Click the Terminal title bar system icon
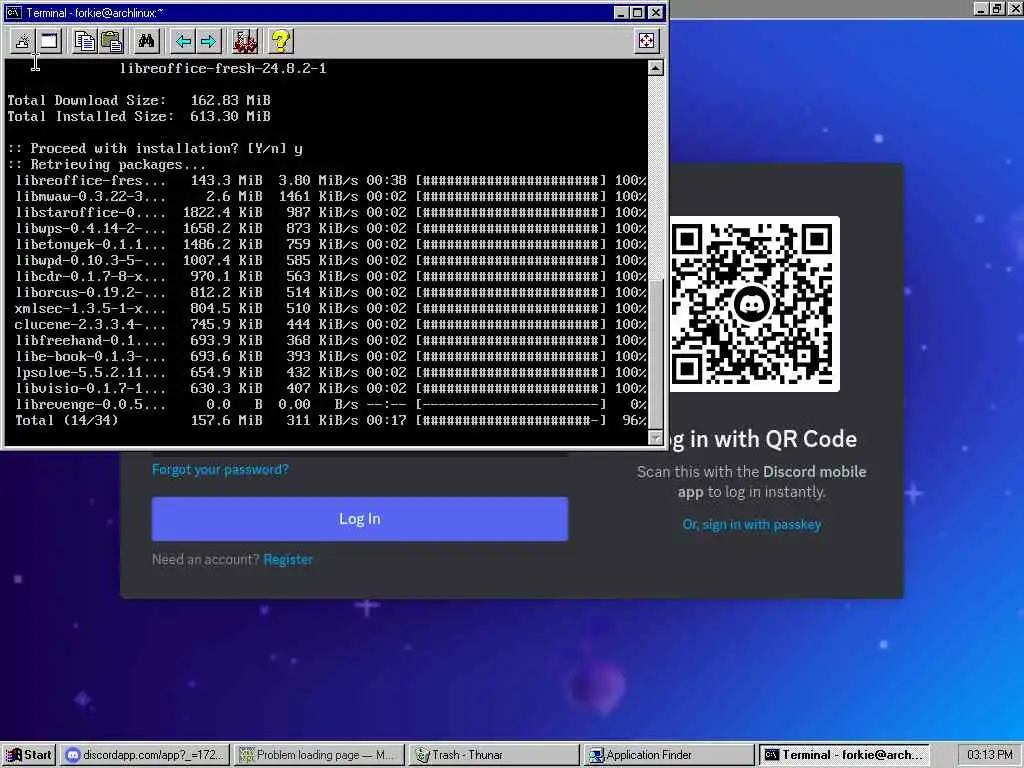1024x768 pixels. (14, 12)
